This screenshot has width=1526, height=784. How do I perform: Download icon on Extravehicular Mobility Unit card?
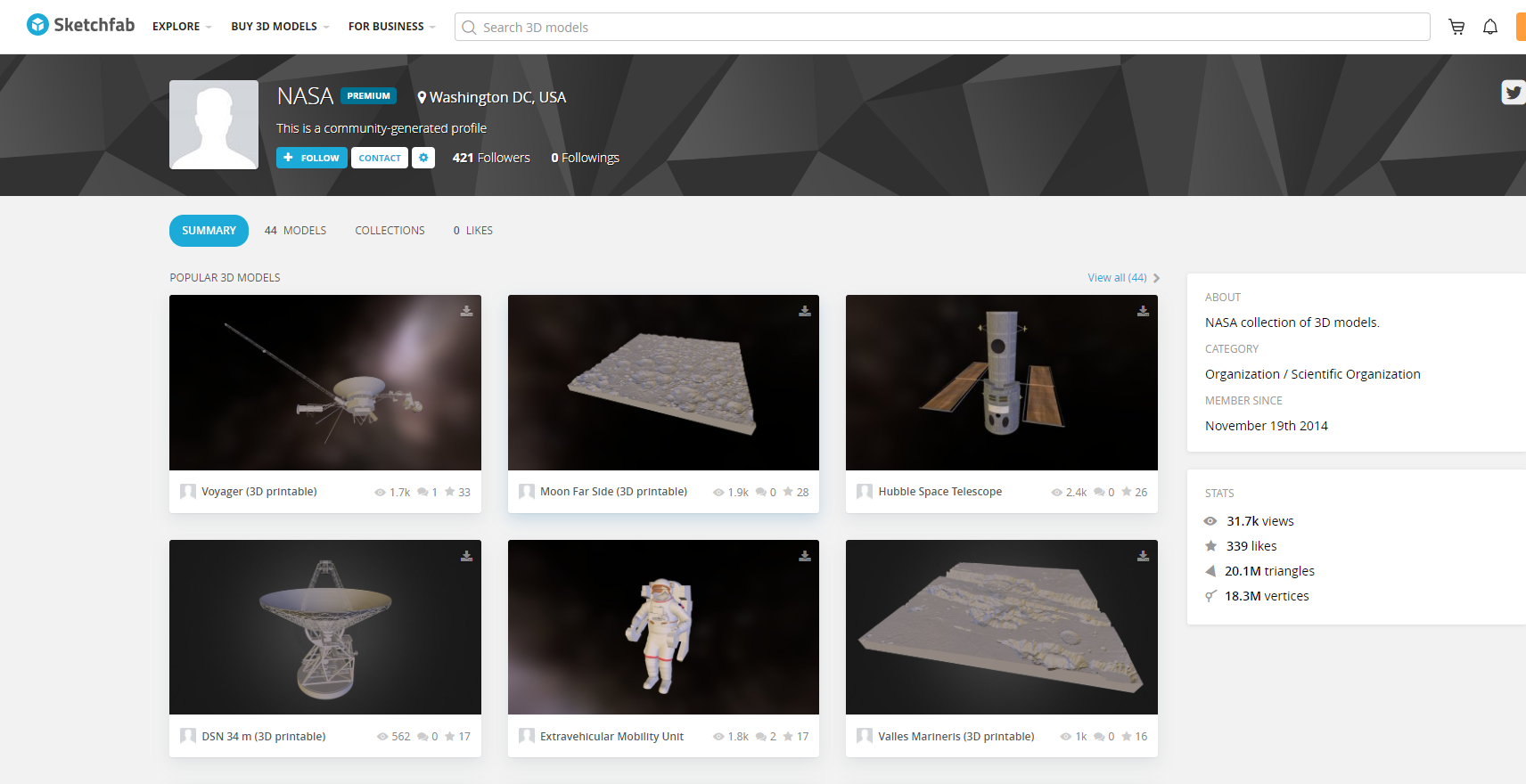[805, 556]
